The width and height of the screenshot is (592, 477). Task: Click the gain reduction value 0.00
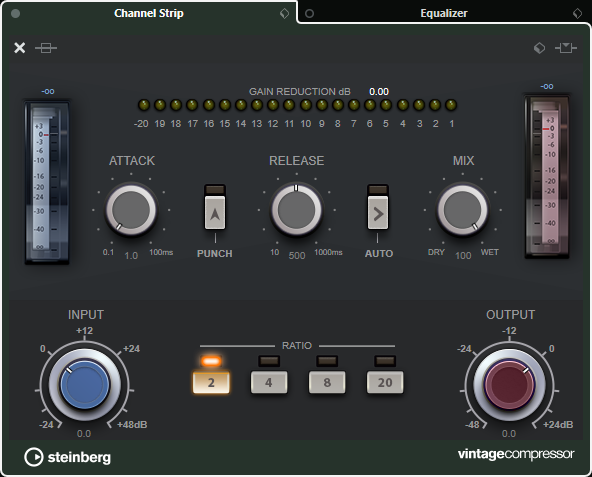(379, 92)
